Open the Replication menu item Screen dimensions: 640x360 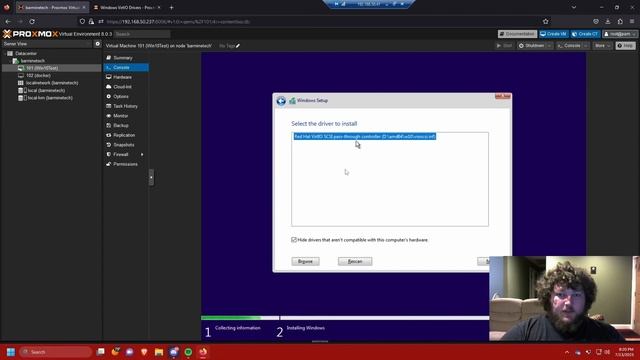click(126, 135)
